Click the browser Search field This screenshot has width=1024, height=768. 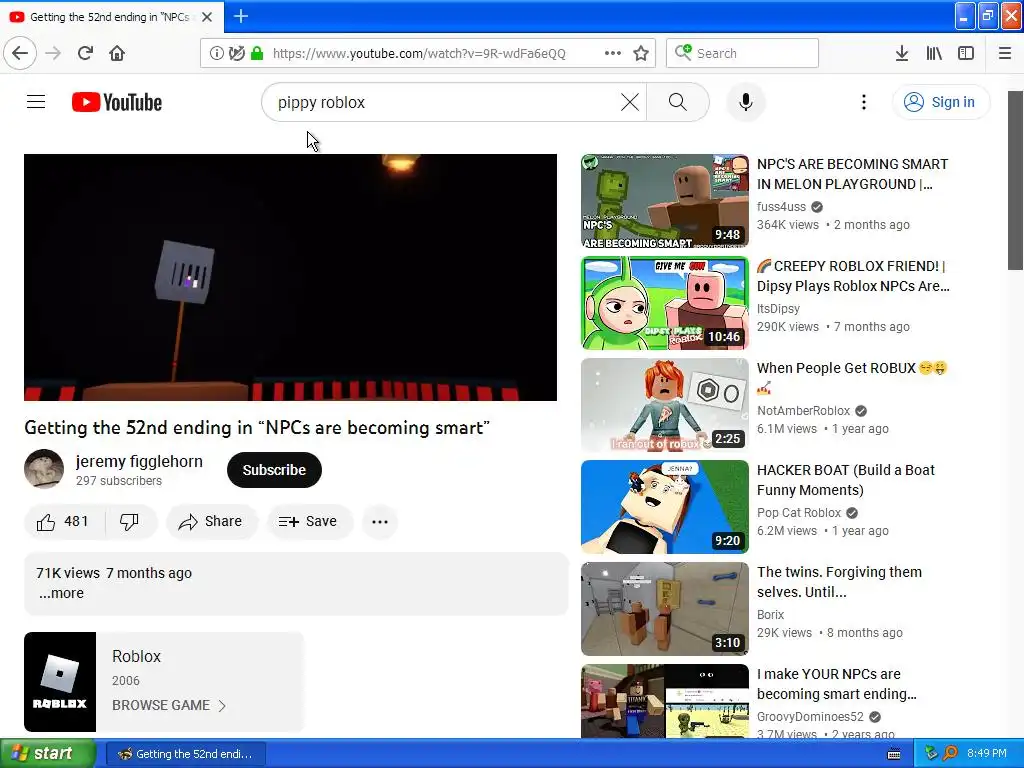pyautogui.click(x=742, y=53)
